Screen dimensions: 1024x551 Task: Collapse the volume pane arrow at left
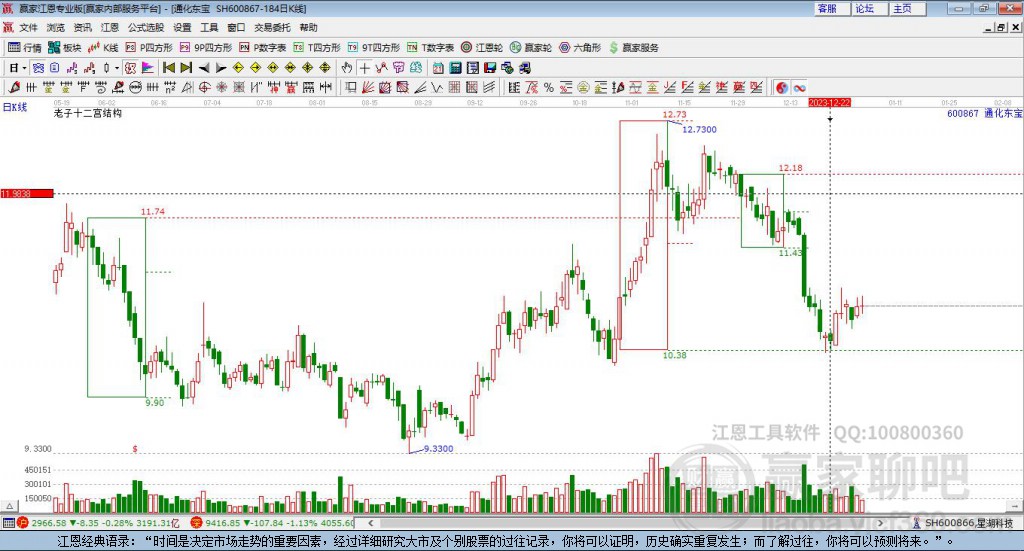click(9, 506)
